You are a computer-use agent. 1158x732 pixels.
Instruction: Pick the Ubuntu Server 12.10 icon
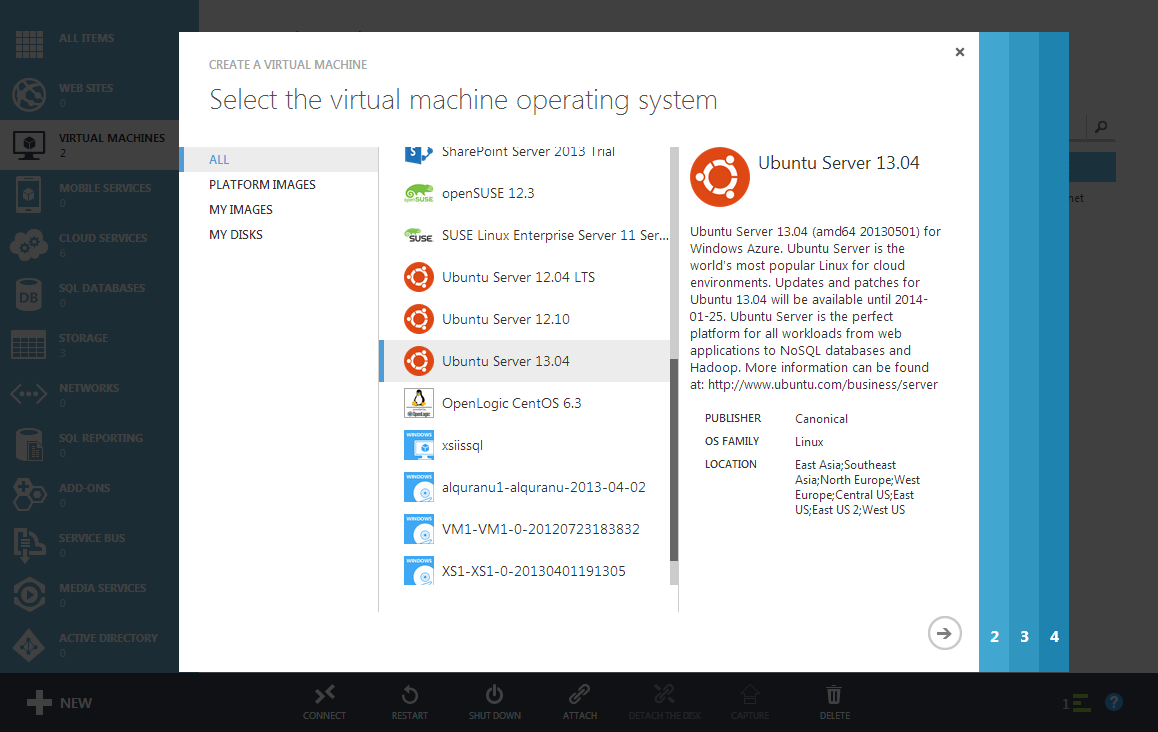pos(418,319)
